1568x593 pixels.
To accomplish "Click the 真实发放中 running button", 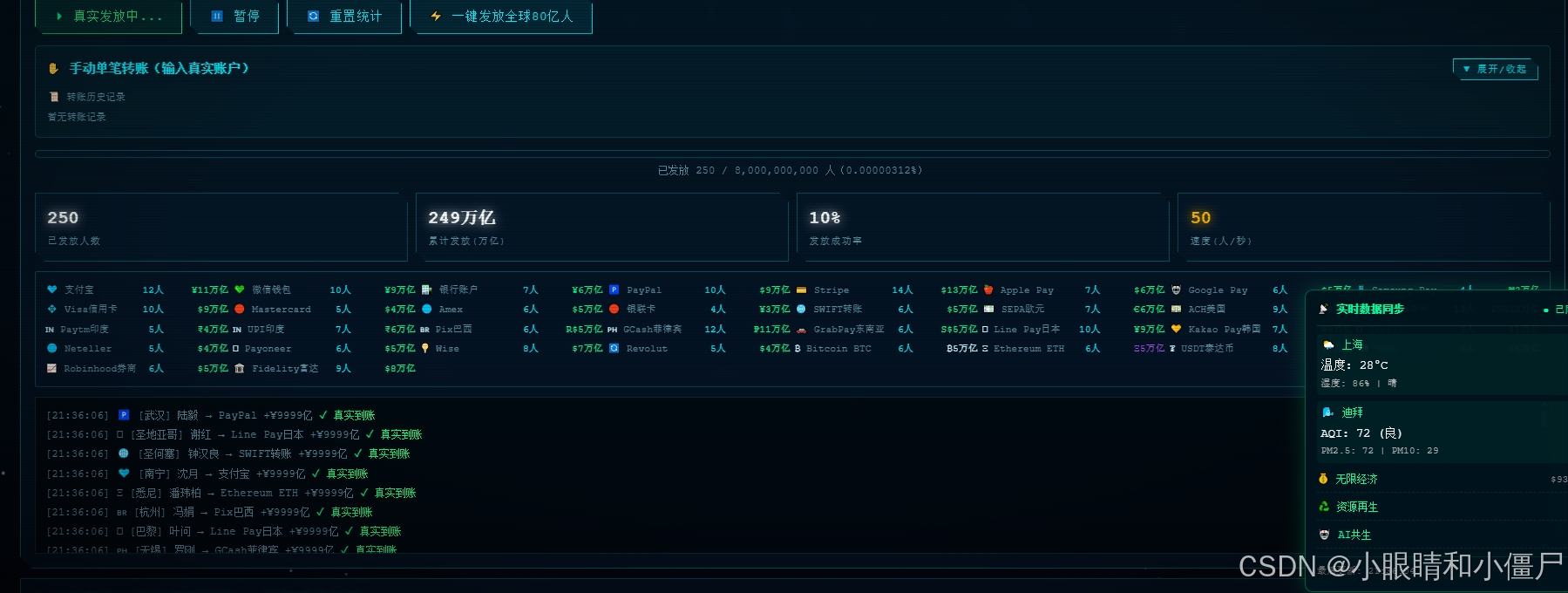I will click(109, 17).
